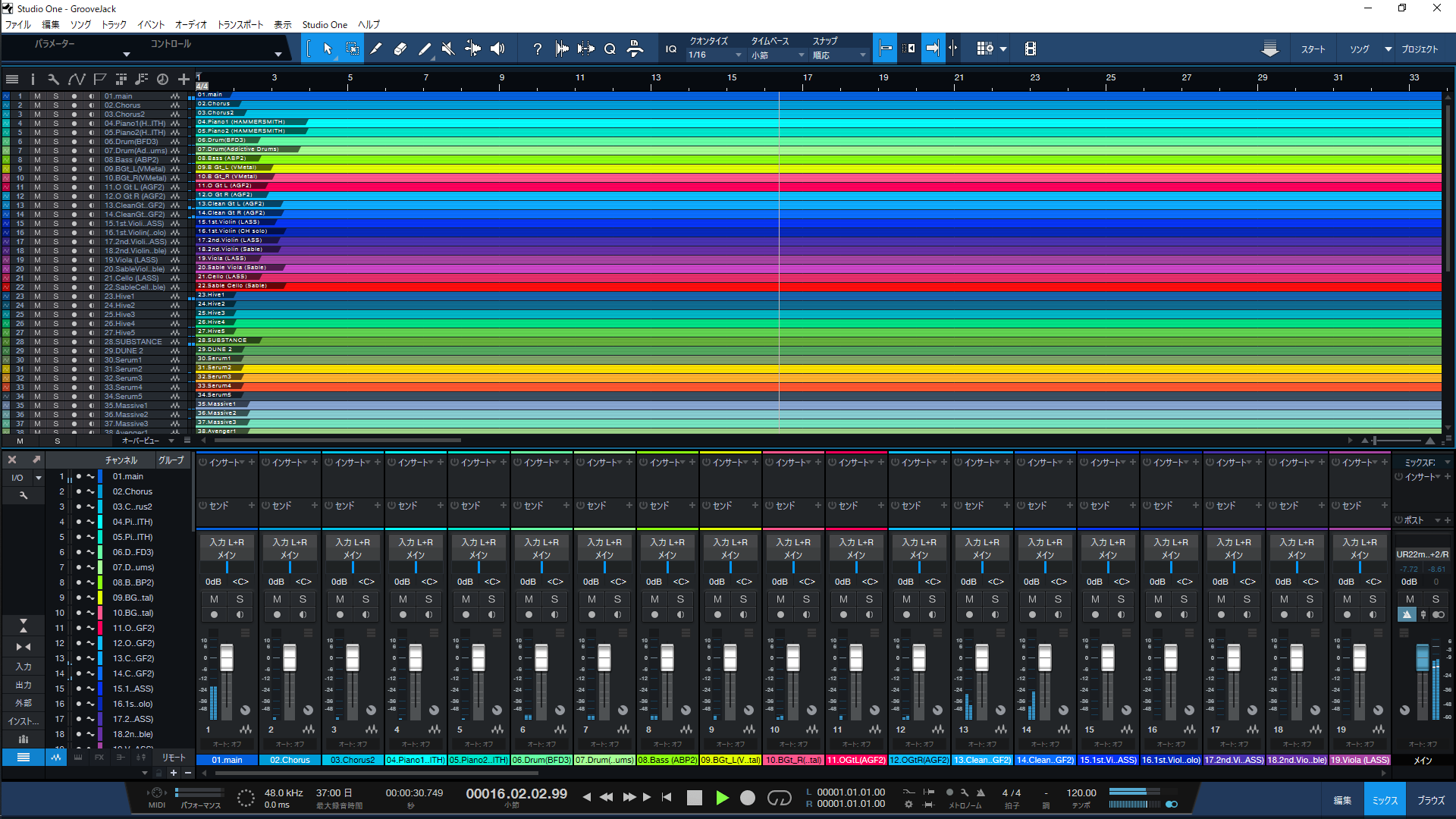Click the プロジェクト button

point(1420,49)
